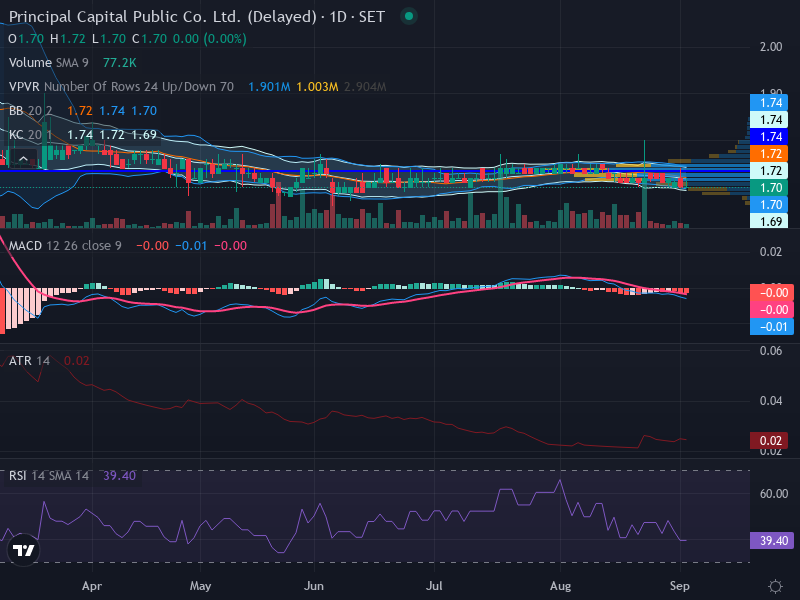Select the ATR 14 indicator label

[x=29, y=361]
